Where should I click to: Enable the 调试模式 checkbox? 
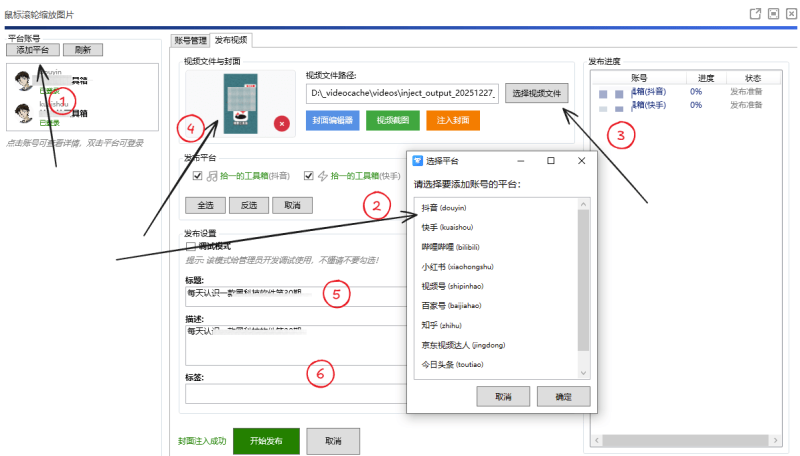[191, 246]
